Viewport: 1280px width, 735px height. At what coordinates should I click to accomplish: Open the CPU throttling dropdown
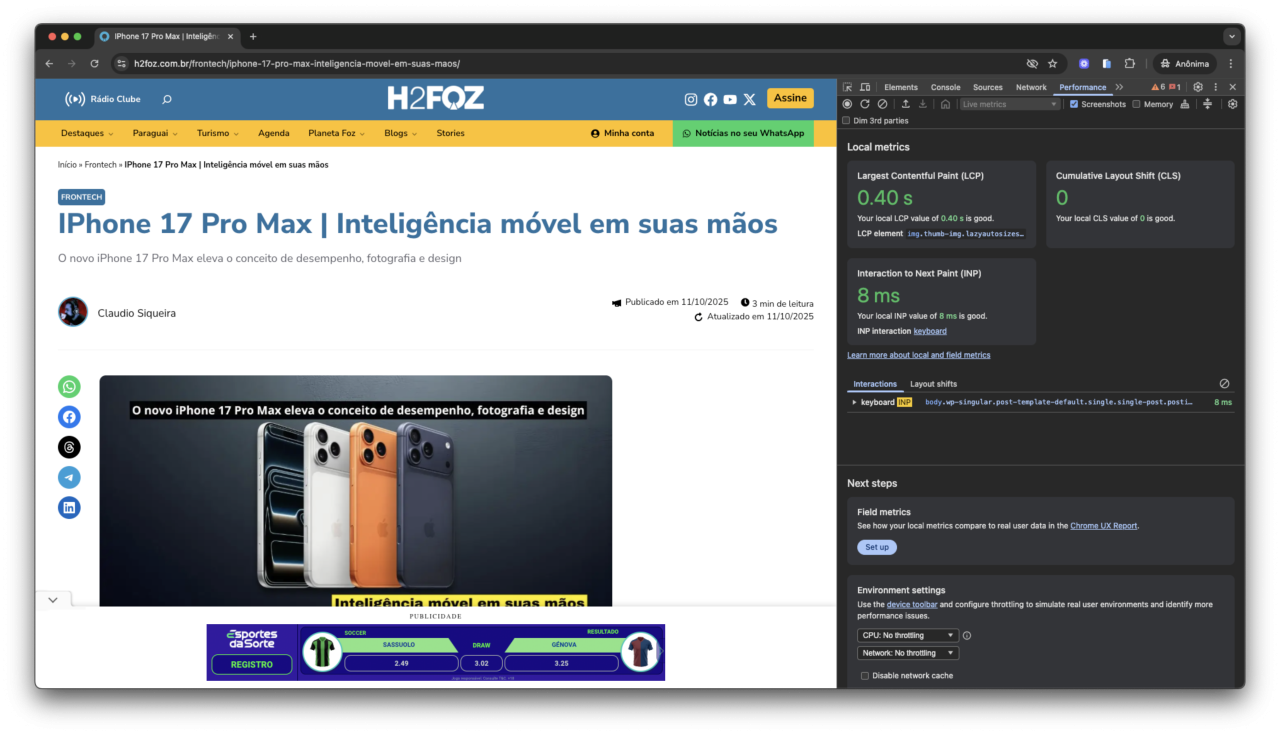tap(907, 635)
